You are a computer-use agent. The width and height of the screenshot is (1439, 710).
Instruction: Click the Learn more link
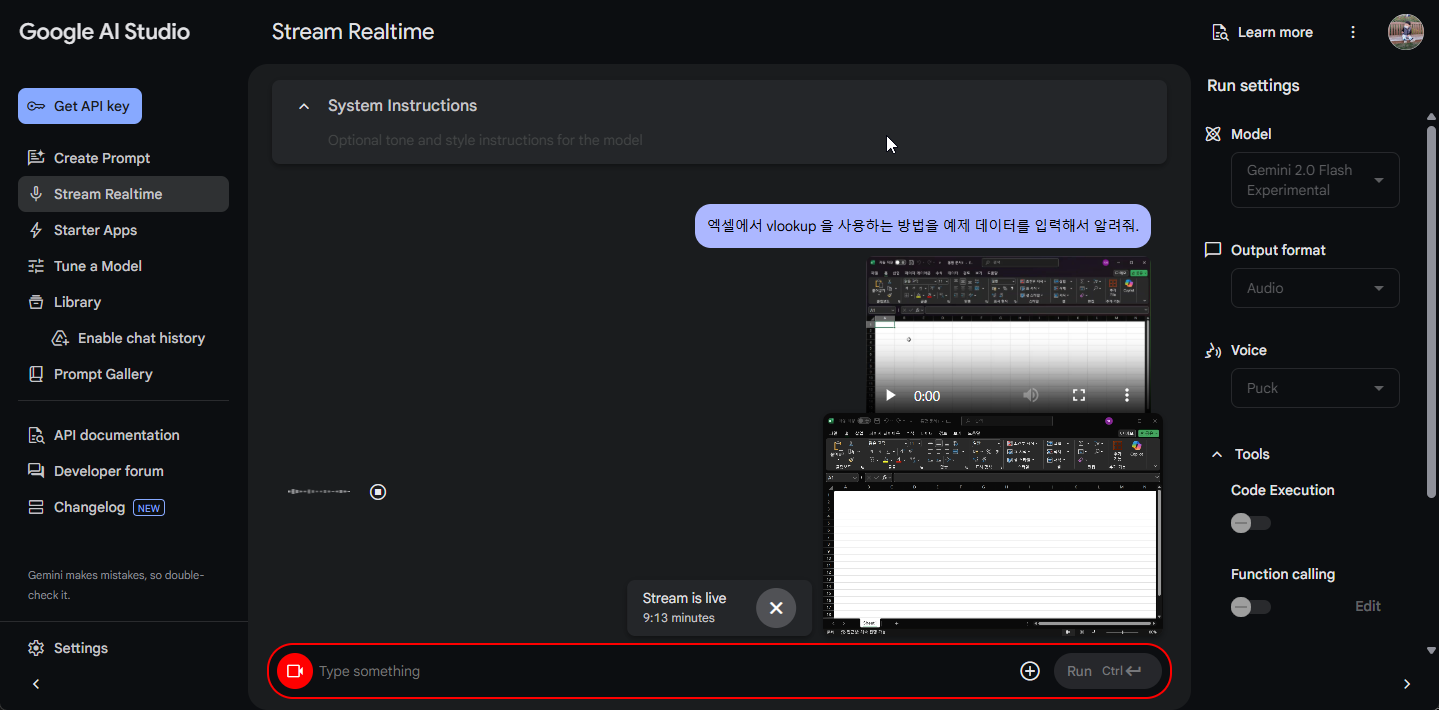pyautogui.click(x=1261, y=32)
